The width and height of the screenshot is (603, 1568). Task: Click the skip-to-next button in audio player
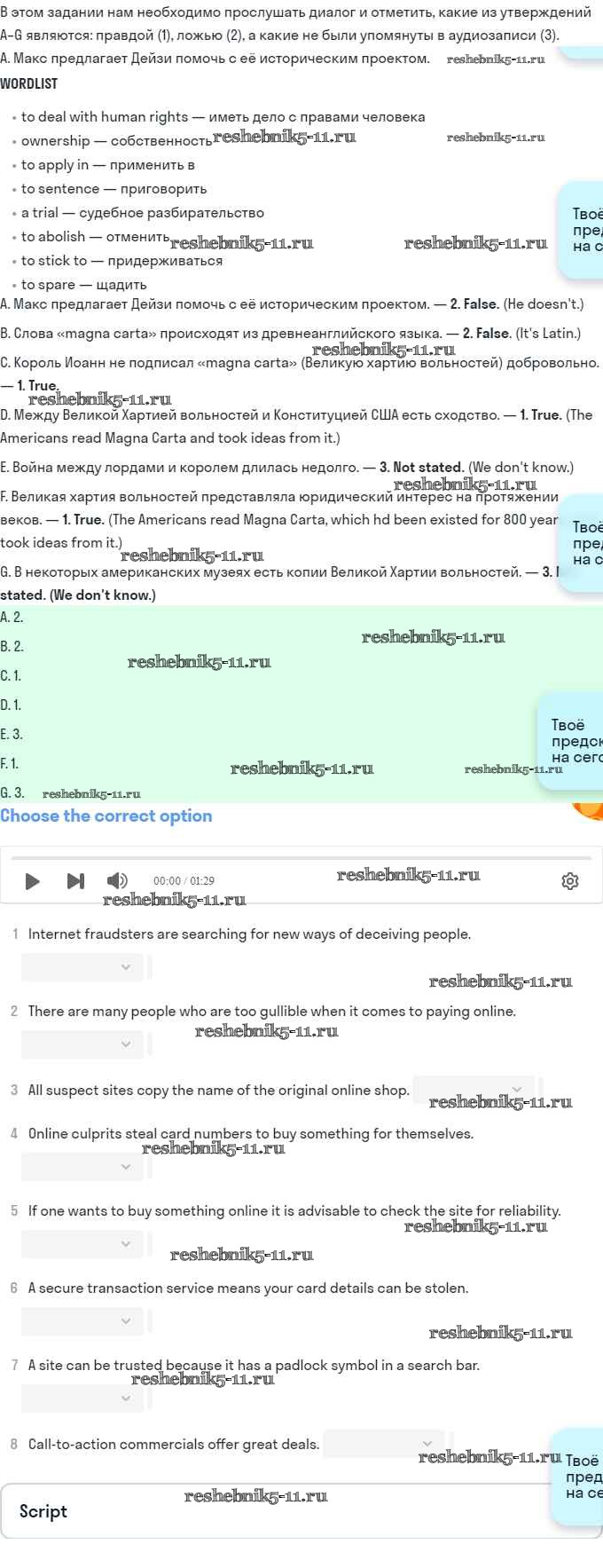click(x=75, y=881)
